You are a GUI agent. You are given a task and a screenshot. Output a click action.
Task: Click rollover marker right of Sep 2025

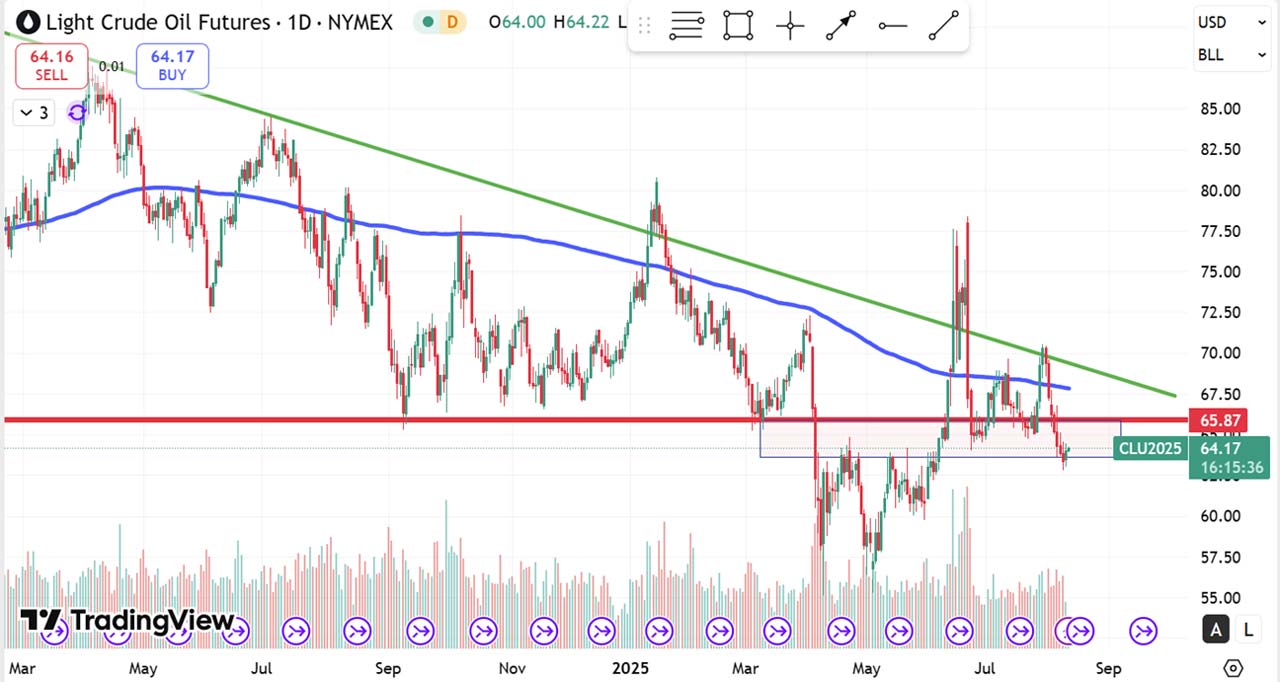1143,630
